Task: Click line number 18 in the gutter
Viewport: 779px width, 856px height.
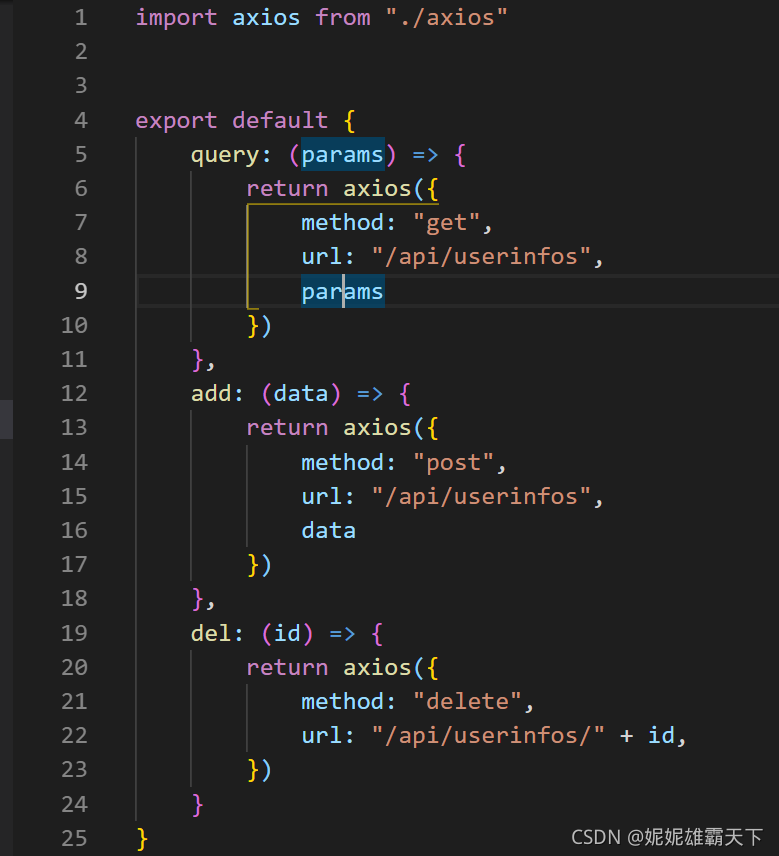Action: coord(74,599)
